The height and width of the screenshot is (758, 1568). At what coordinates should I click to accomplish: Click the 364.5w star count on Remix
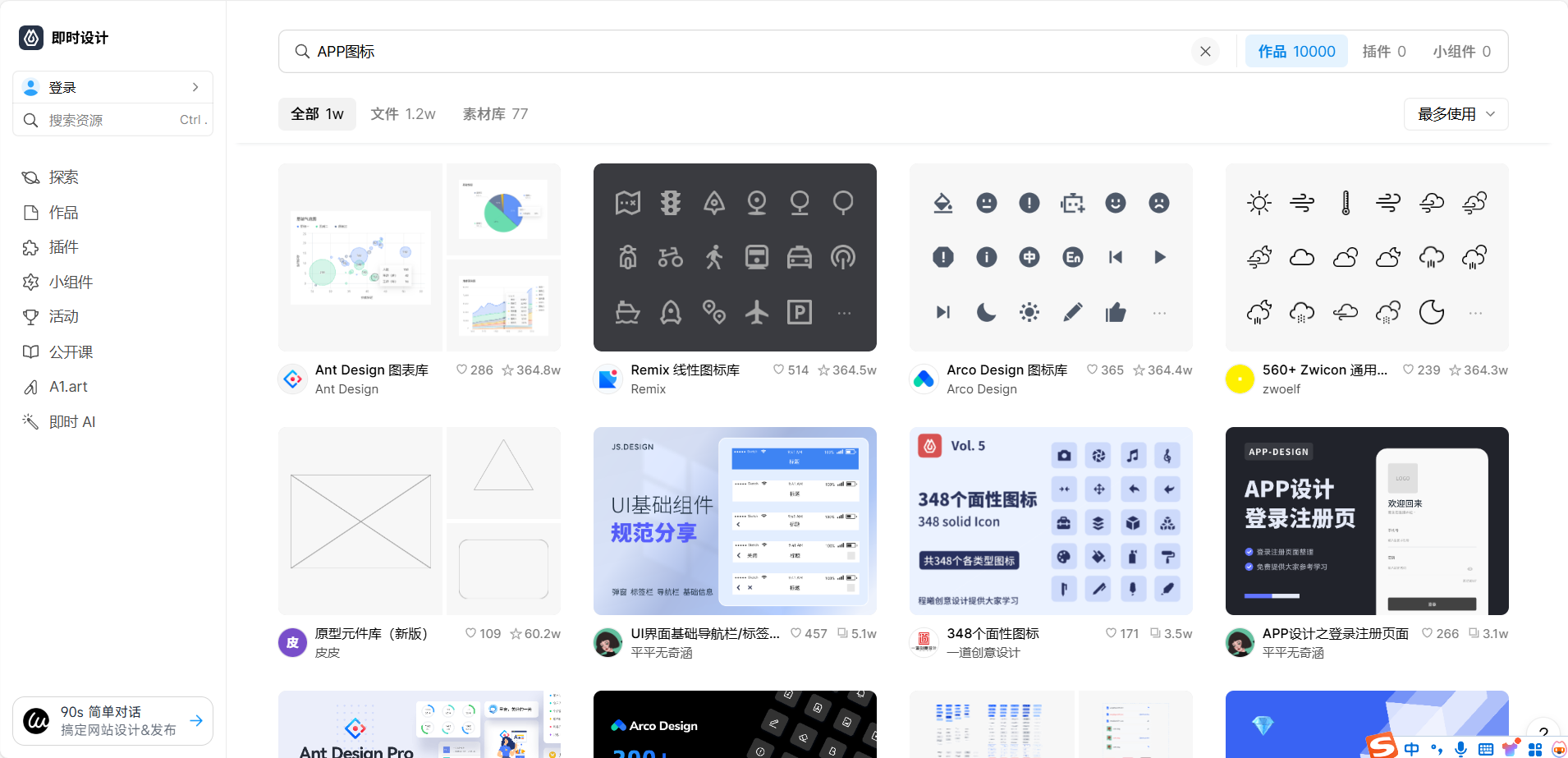pyautogui.click(x=847, y=370)
